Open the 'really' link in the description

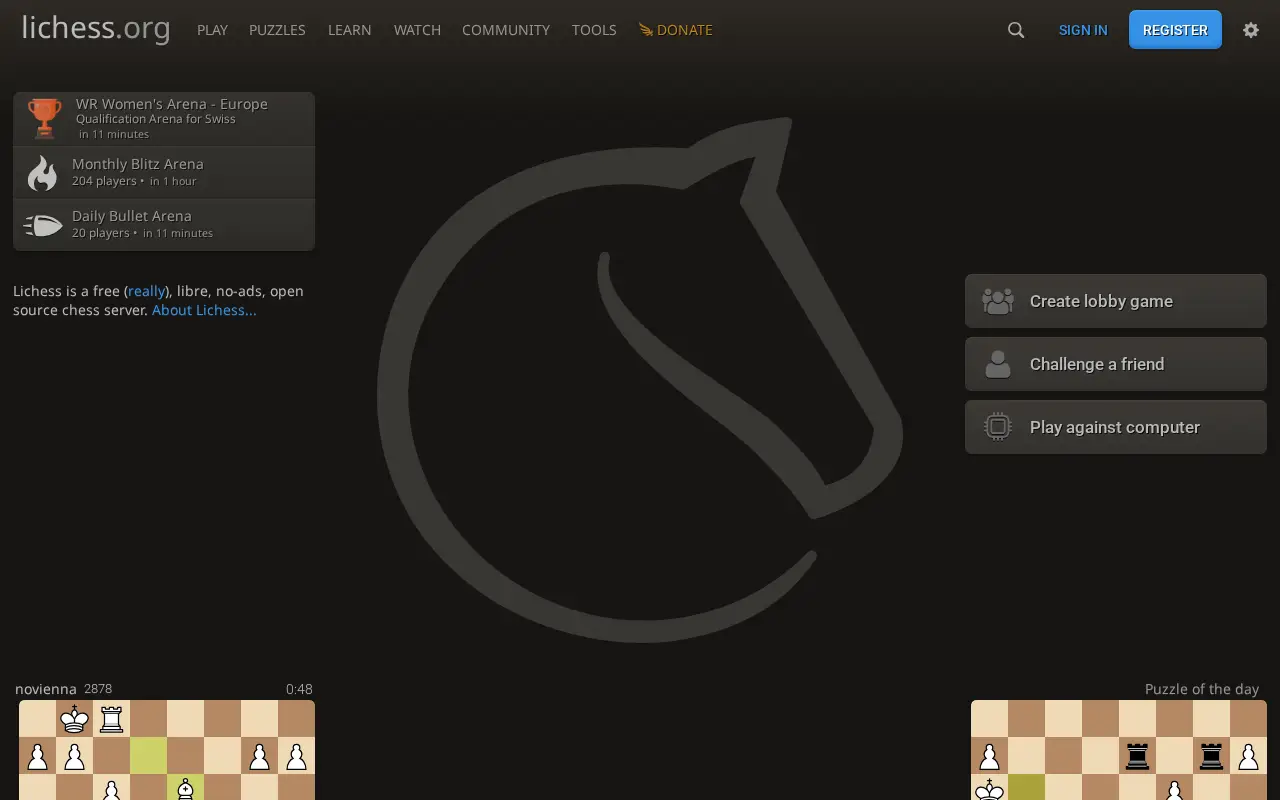pyautogui.click(x=146, y=291)
